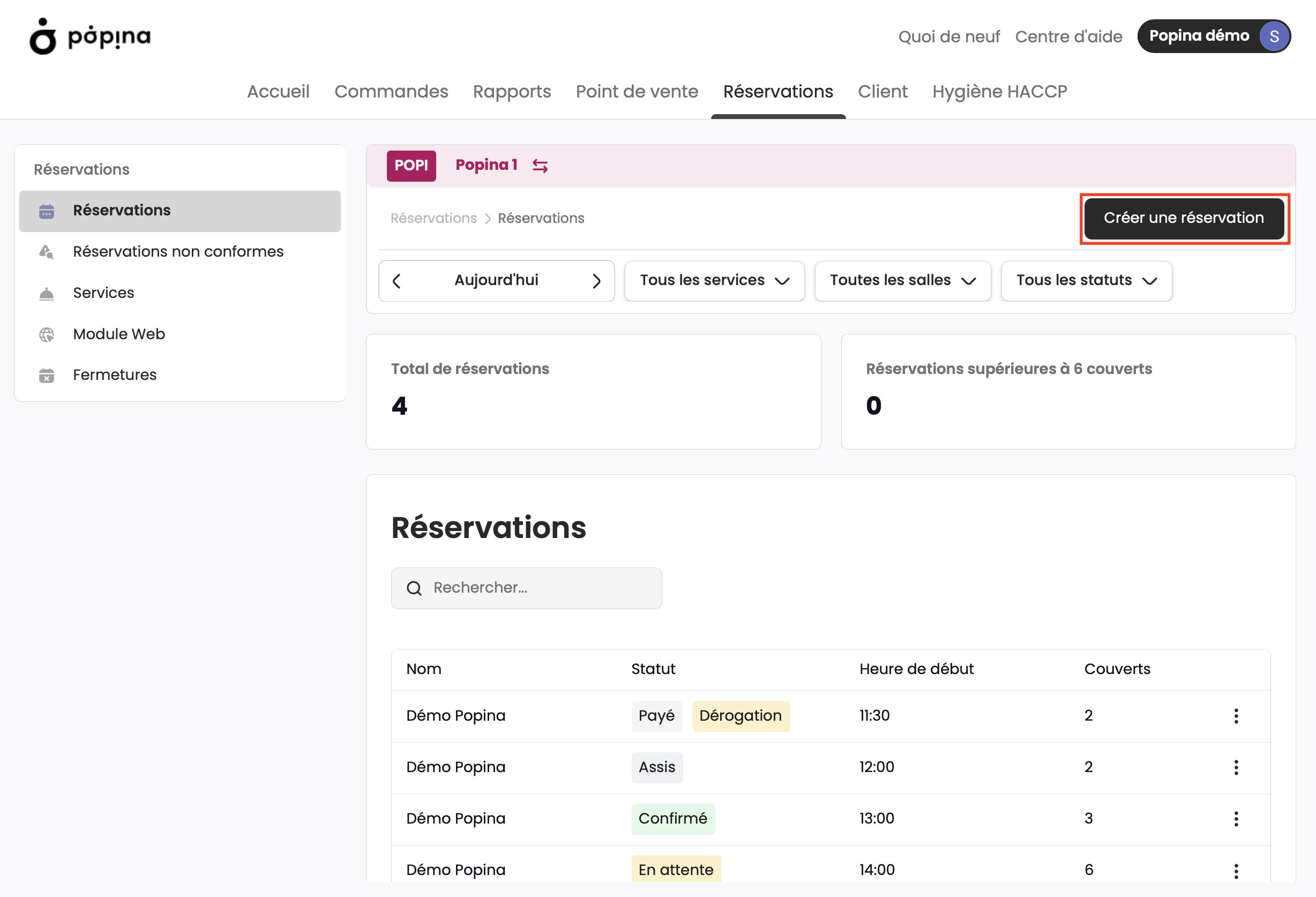
Task: Click the Total de réservations card
Action: point(594,392)
